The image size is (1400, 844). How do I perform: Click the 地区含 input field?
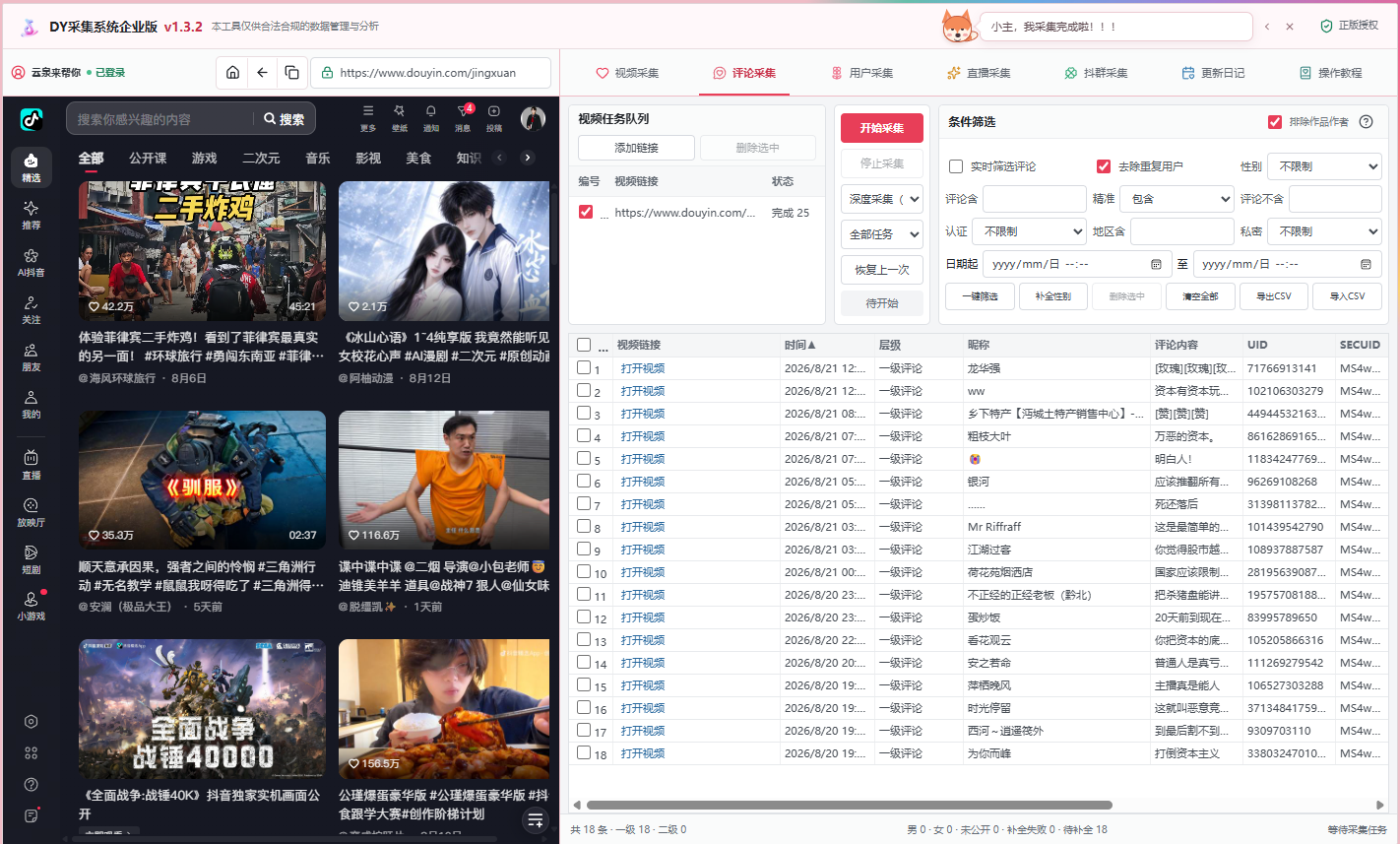click(1181, 231)
